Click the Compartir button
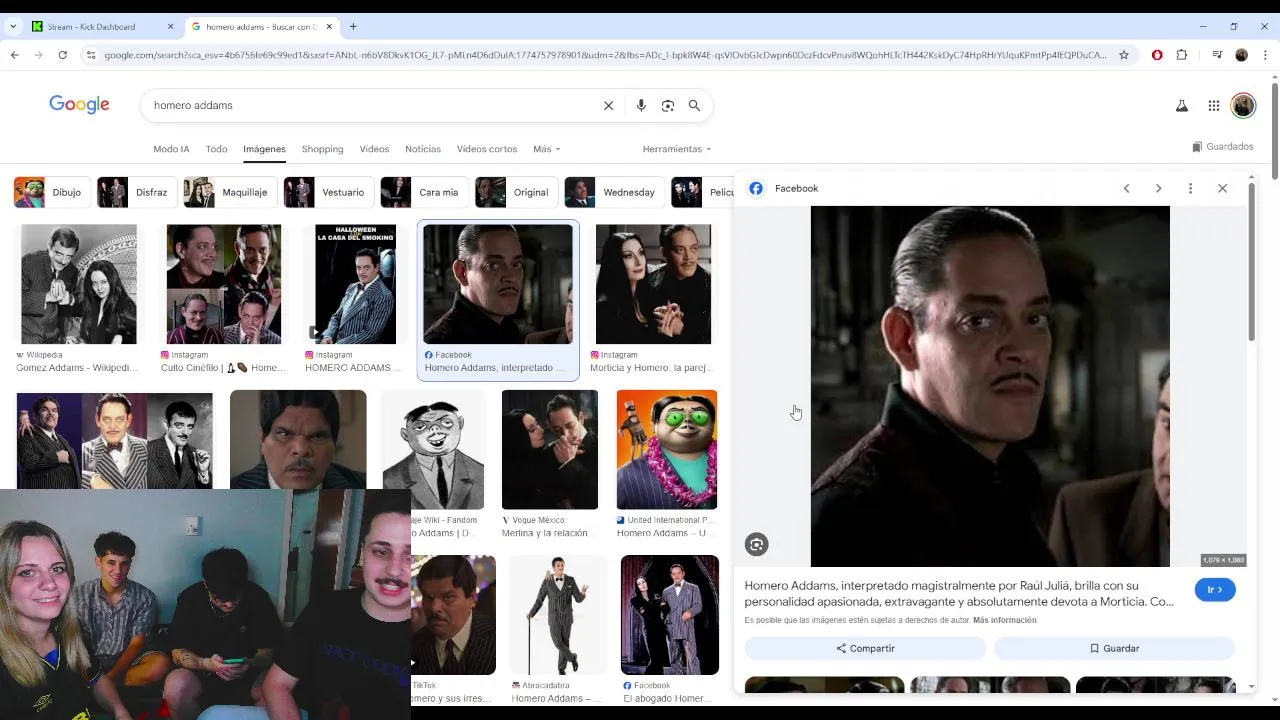 (865, 648)
